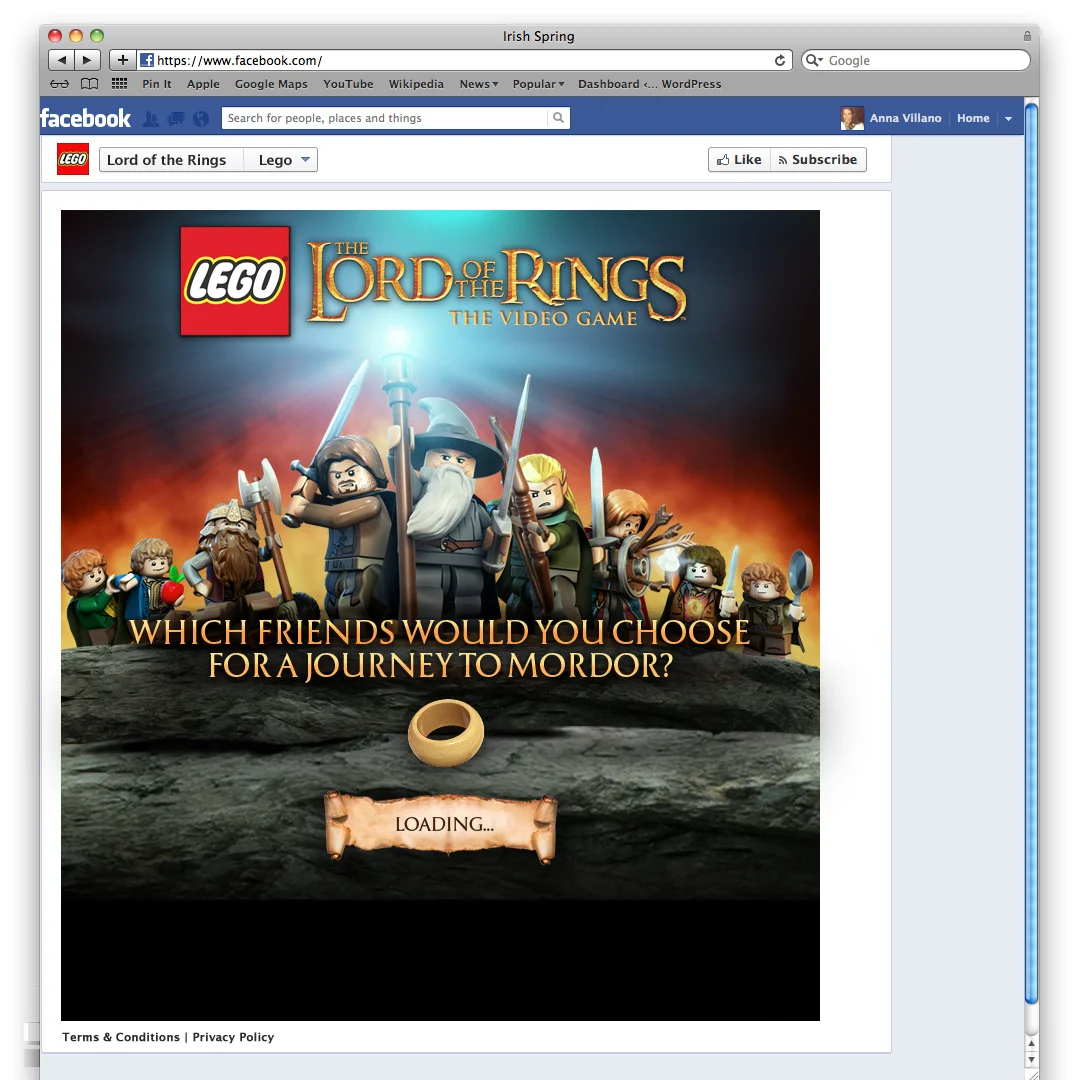
Task: Subscribe to the Lego page
Action: [818, 159]
